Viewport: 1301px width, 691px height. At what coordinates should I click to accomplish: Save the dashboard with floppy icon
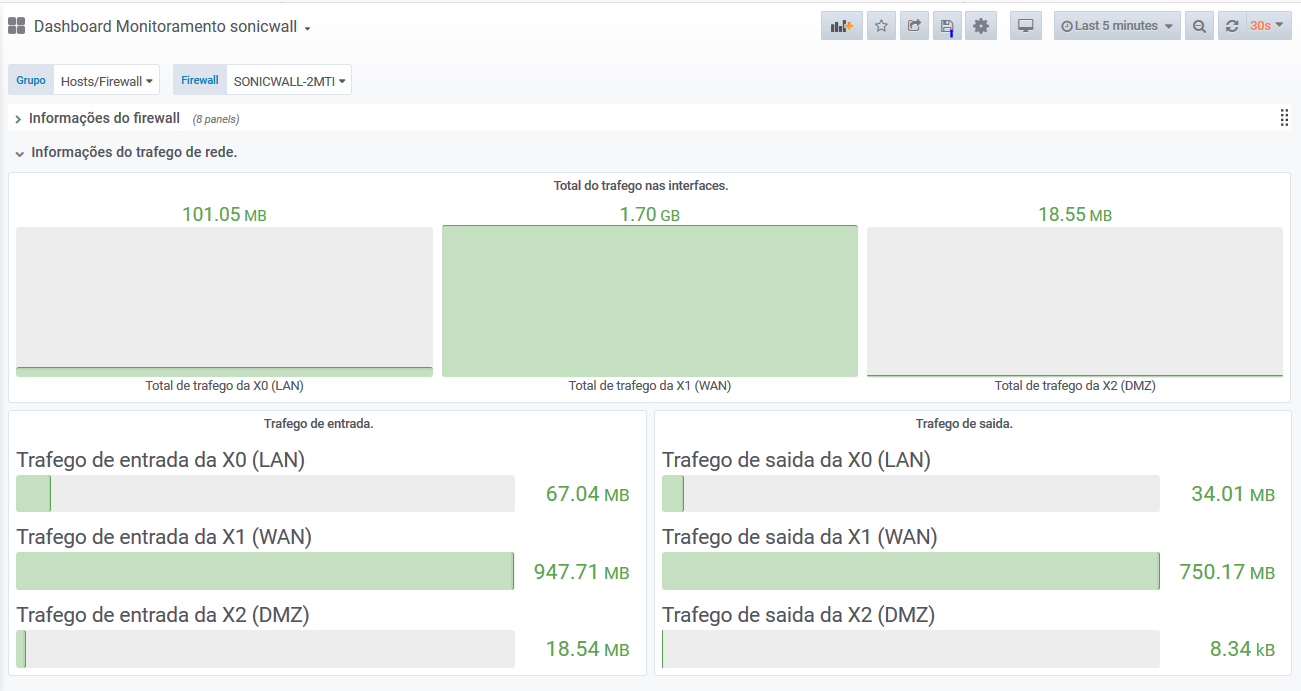pyautogui.click(x=947, y=26)
